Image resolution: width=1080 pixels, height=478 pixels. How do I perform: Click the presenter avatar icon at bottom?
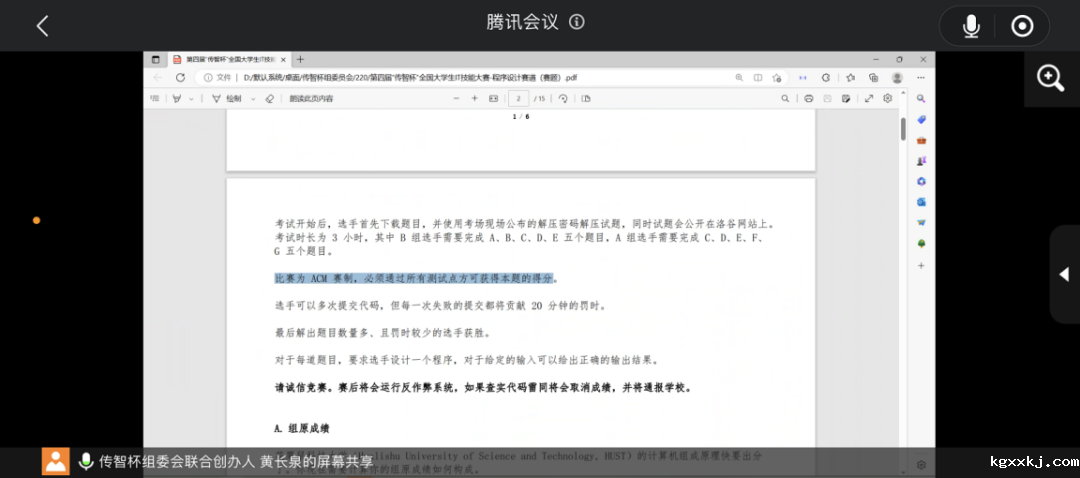click(56, 461)
